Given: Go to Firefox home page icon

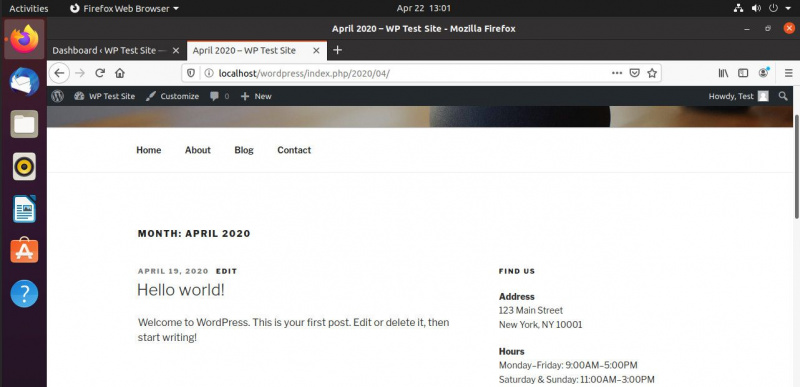Looking at the screenshot, I should 120,73.
